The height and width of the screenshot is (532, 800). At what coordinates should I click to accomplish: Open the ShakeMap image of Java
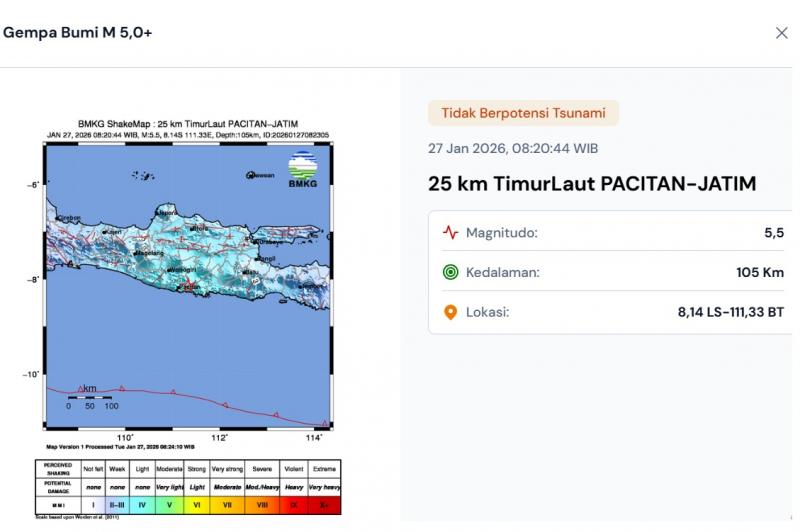pyautogui.click(x=188, y=285)
